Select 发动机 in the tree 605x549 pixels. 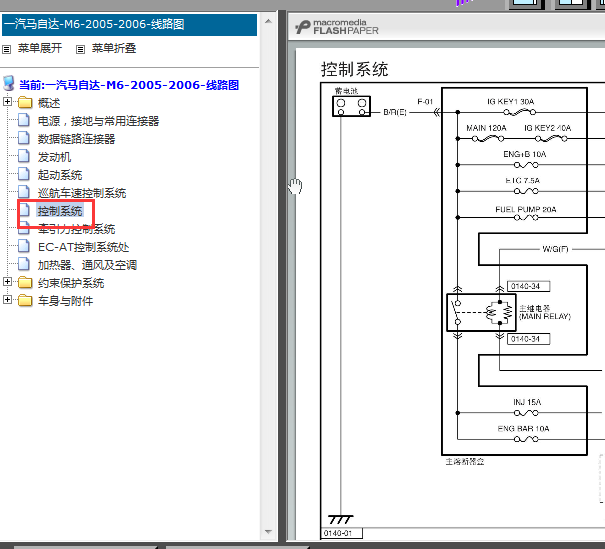pyautogui.click(x=54, y=157)
